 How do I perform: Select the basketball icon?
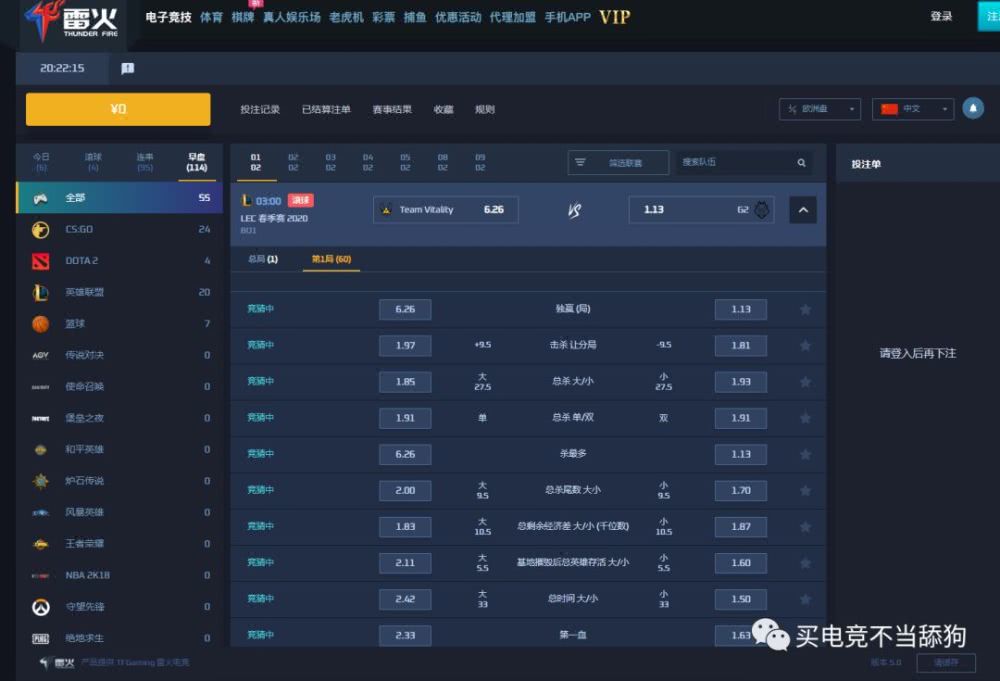[41, 324]
